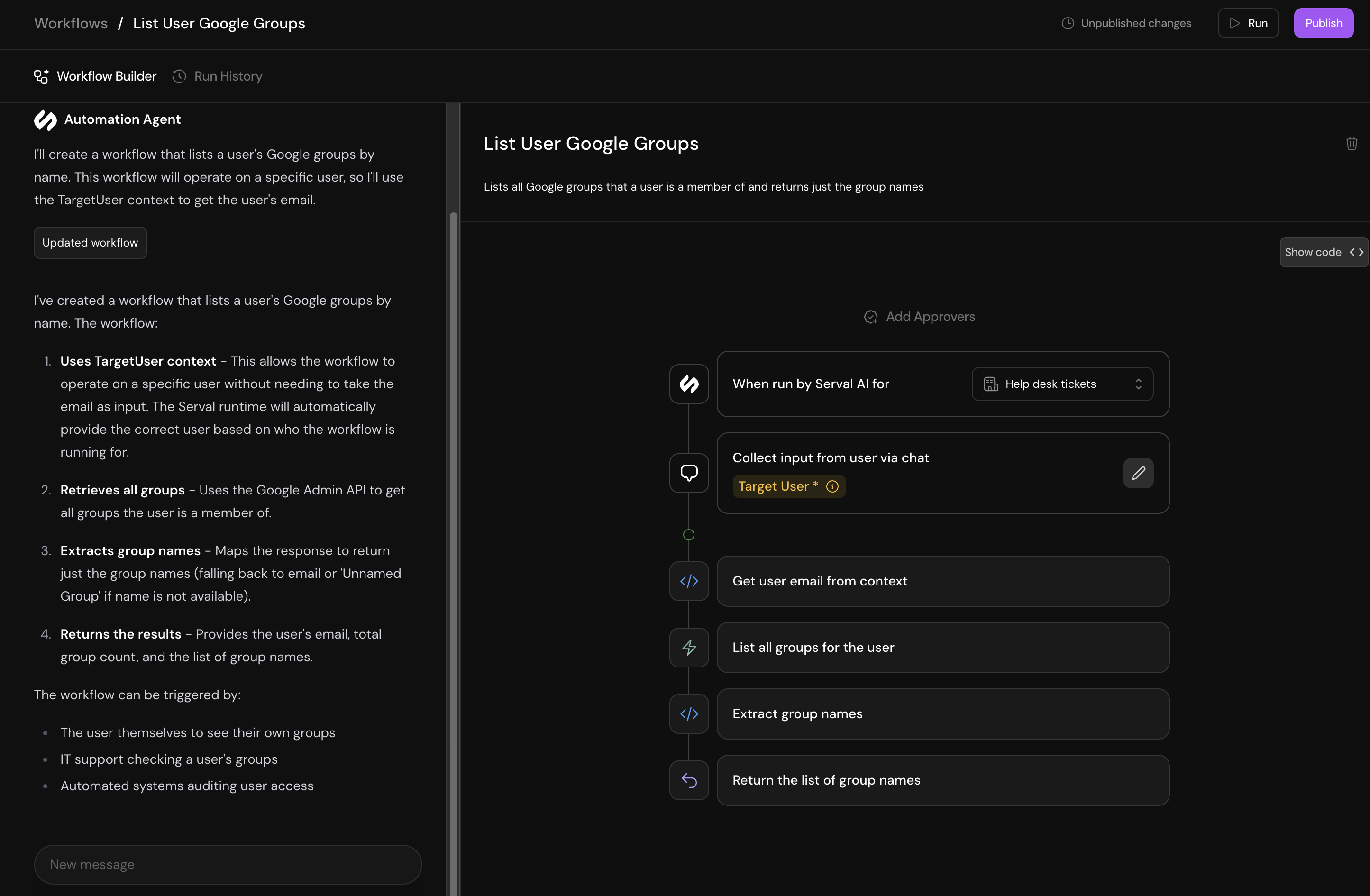Select the Workflow Builder tab

[94, 76]
